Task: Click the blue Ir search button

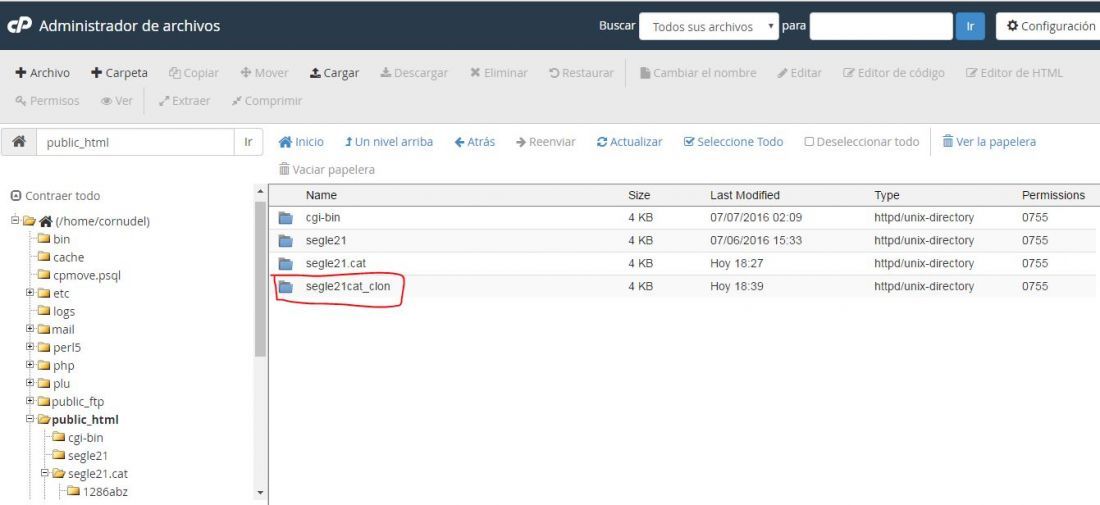Action: pyautogui.click(x=970, y=27)
